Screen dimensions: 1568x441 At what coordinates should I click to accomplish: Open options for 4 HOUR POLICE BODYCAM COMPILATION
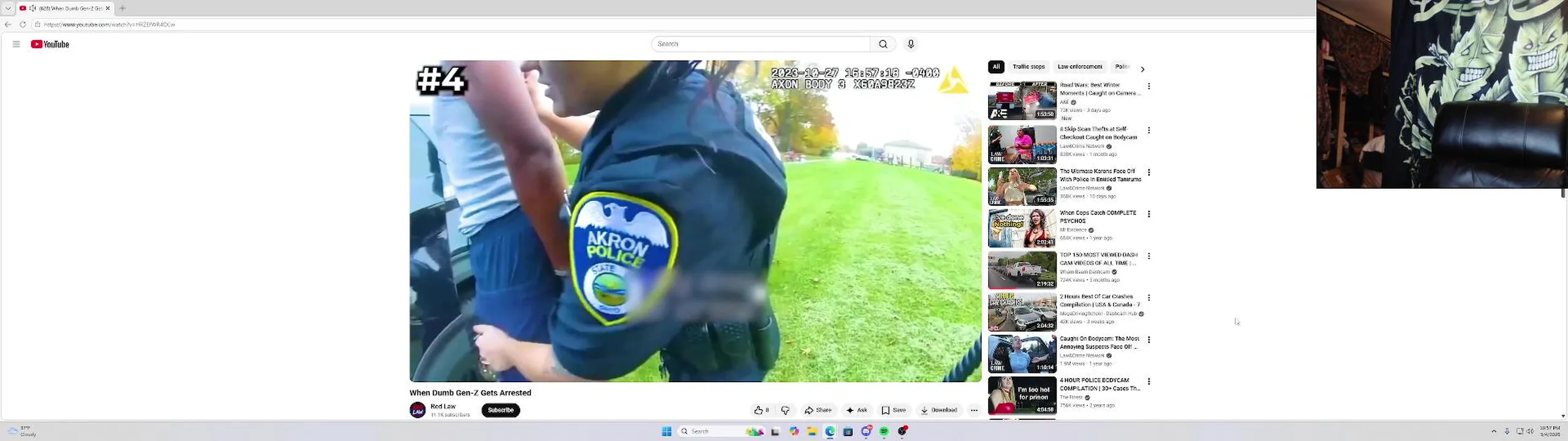1149,382
